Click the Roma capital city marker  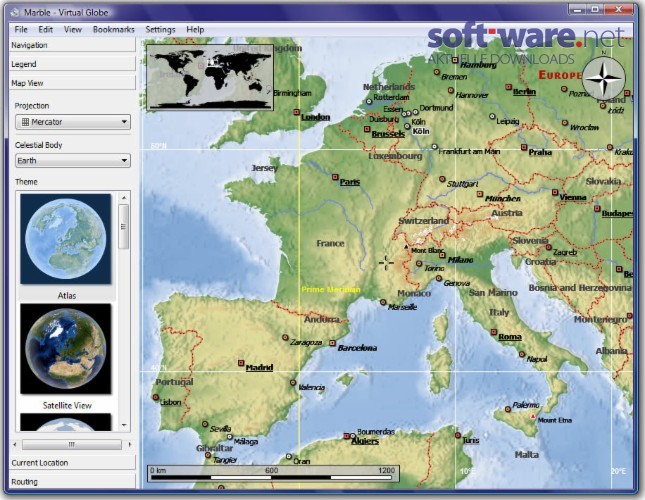click(494, 332)
